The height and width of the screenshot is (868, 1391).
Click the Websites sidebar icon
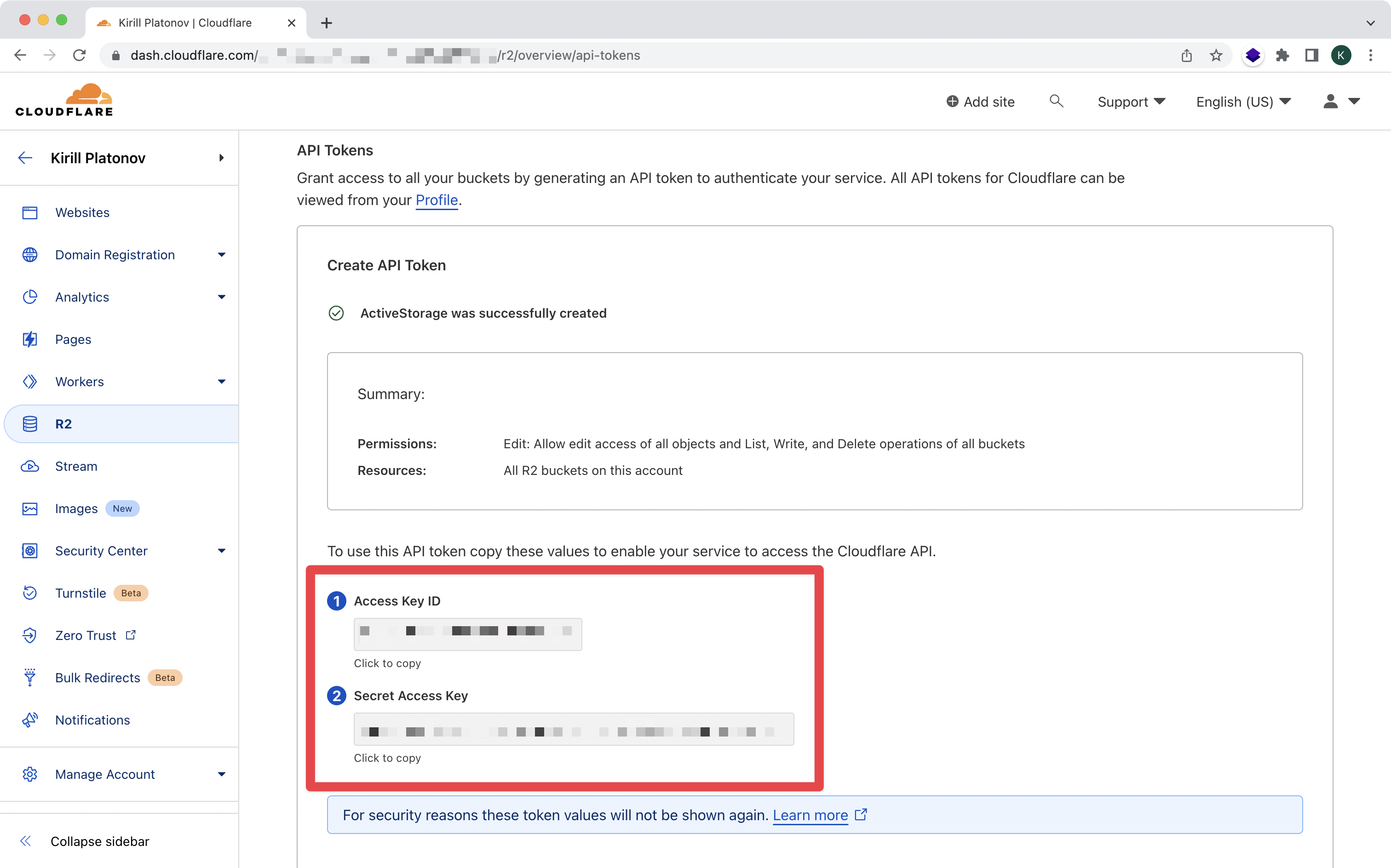click(30, 212)
